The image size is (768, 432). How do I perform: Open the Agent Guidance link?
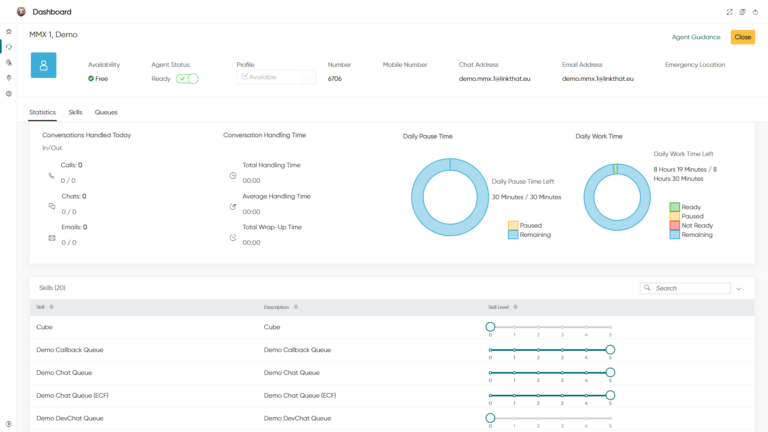point(696,37)
